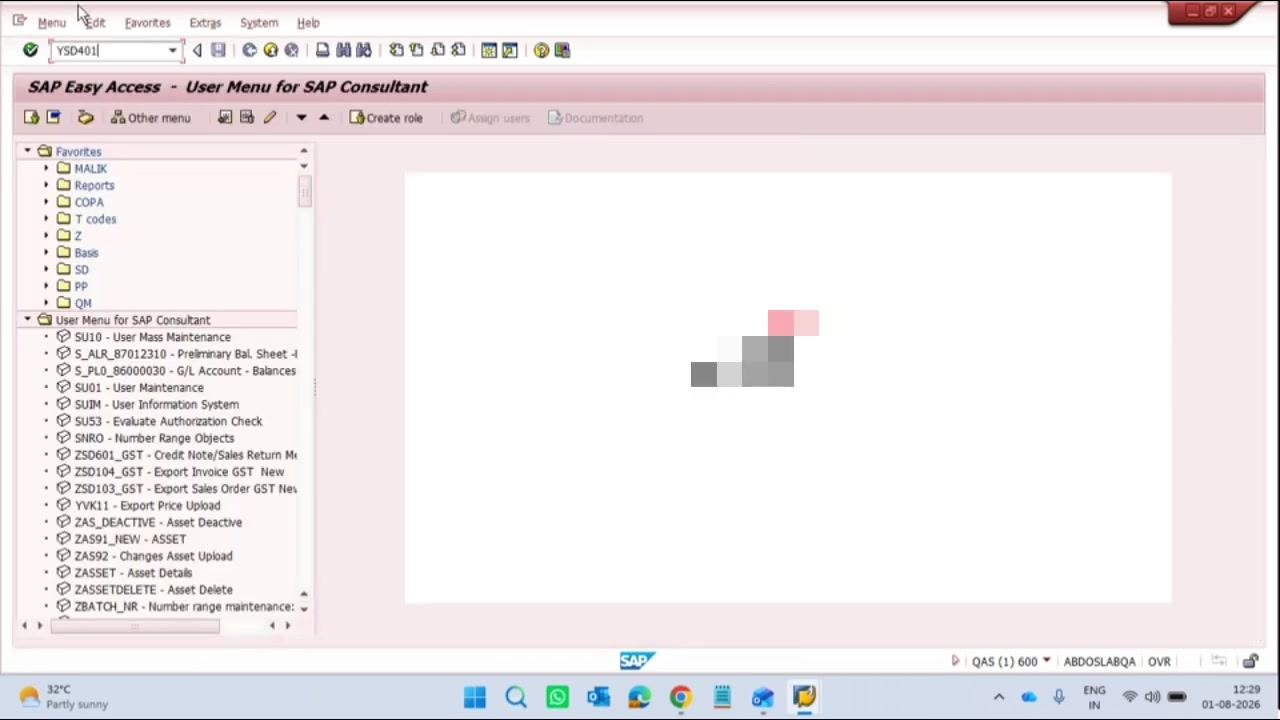Click the green Back arrow icon

pyautogui.click(x=249, y=50)
